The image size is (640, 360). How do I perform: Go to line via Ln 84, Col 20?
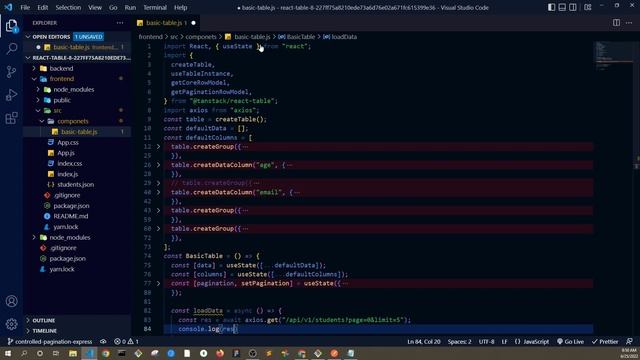[x=424, y=342]
